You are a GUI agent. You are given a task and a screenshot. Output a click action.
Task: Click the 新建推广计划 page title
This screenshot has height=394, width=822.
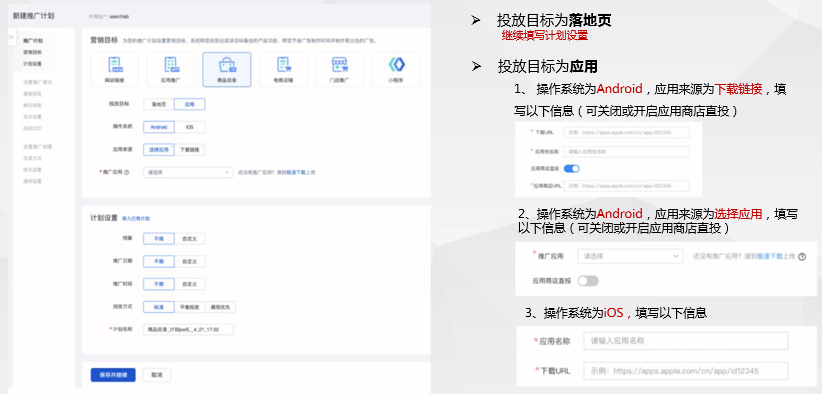click(34, 16)
